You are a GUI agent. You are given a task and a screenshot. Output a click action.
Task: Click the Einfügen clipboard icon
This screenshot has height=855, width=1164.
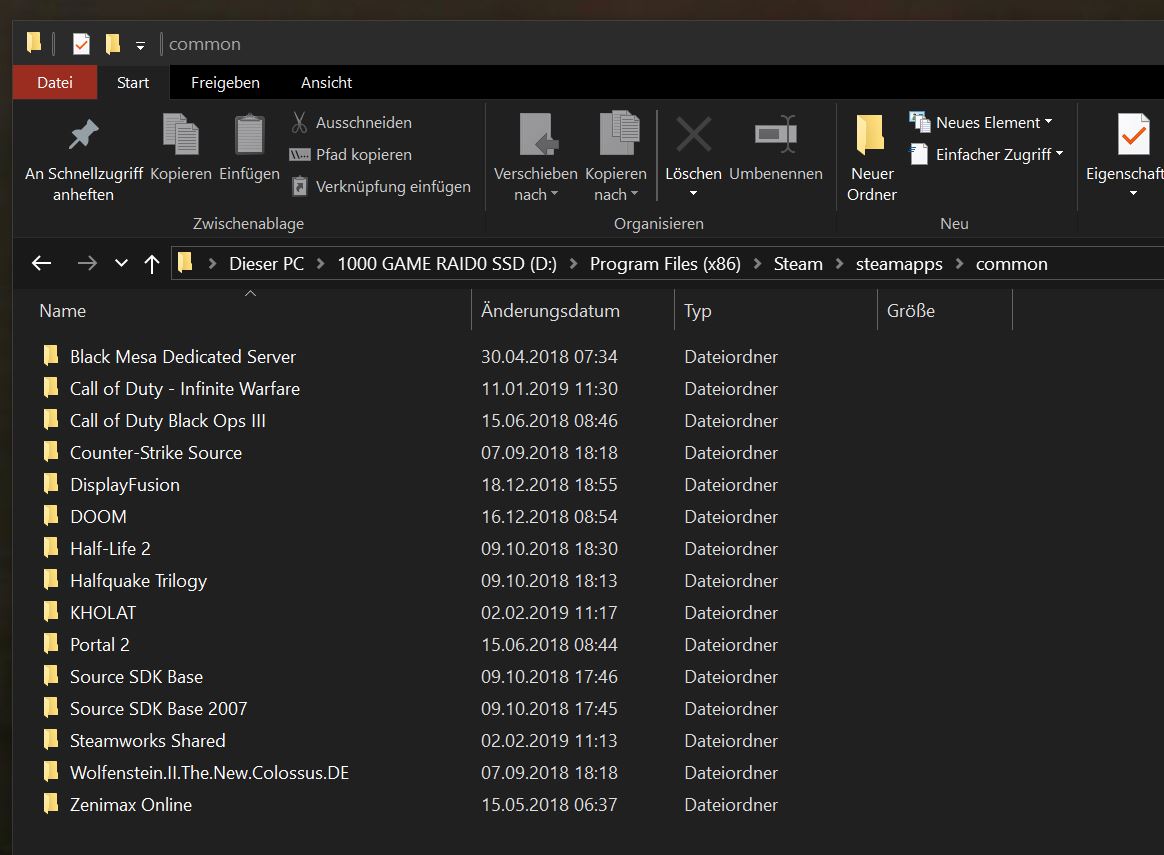(x=249, y=134)
